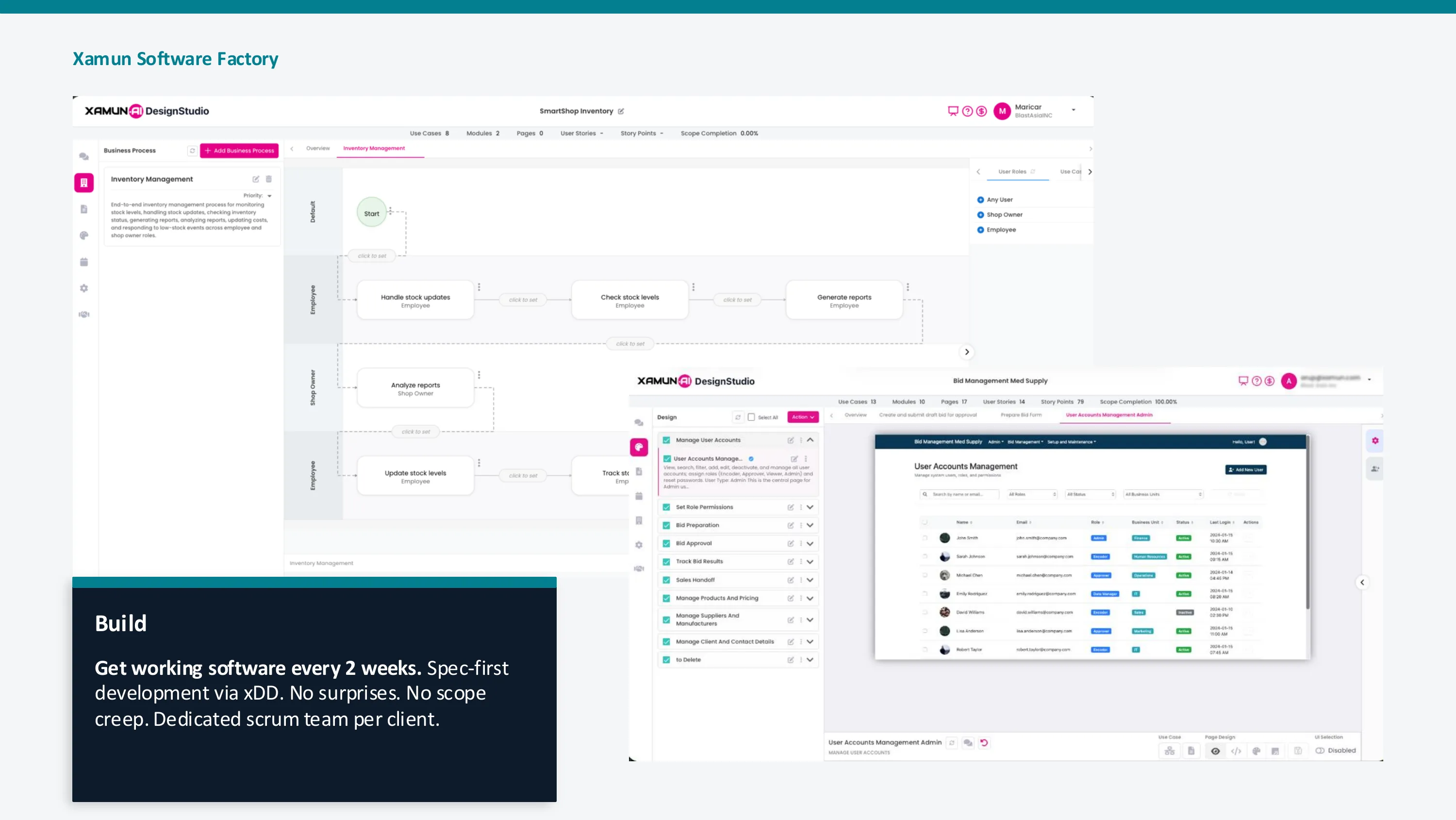Viewport: 1456px width, 820px height.
Task: Select the document icon in the sidebar
Action: [83, 209]
